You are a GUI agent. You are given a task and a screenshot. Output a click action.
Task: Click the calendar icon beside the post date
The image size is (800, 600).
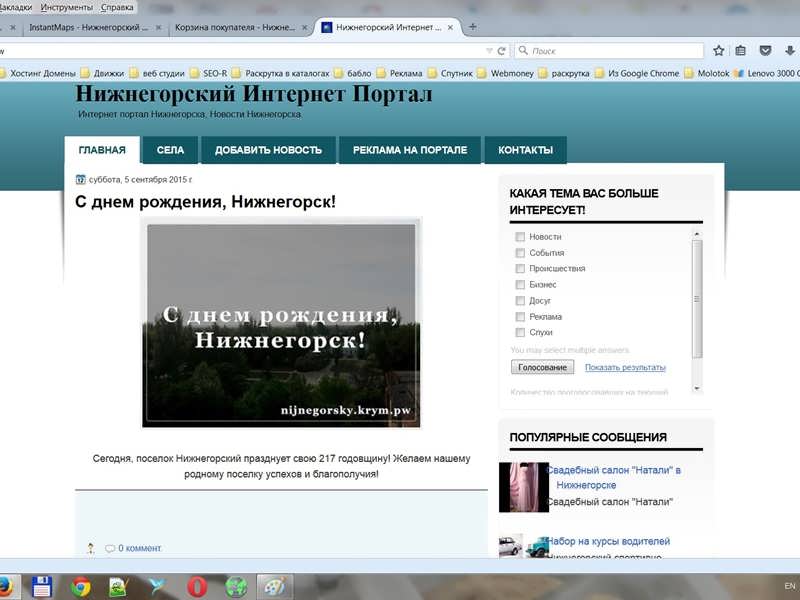(81, 179)
